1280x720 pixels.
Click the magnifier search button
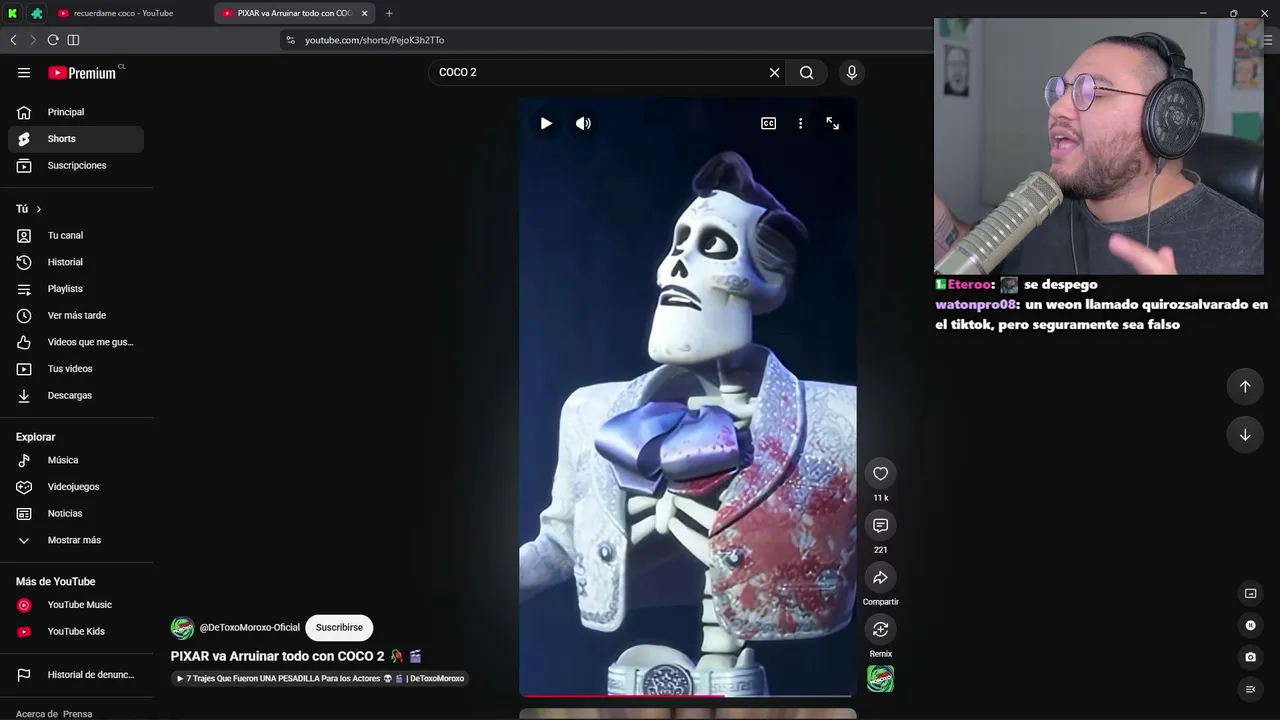tap(807, 72)
